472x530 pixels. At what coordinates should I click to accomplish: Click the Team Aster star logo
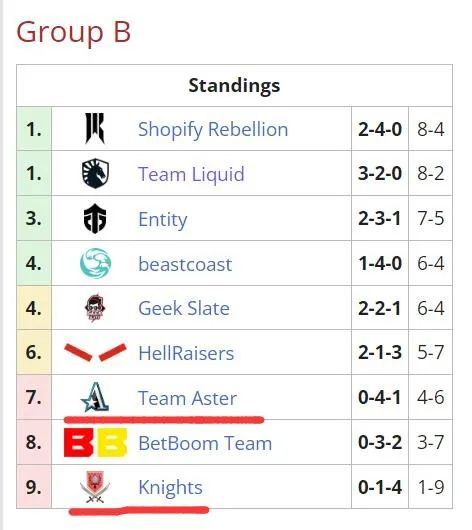coord(95,397)
